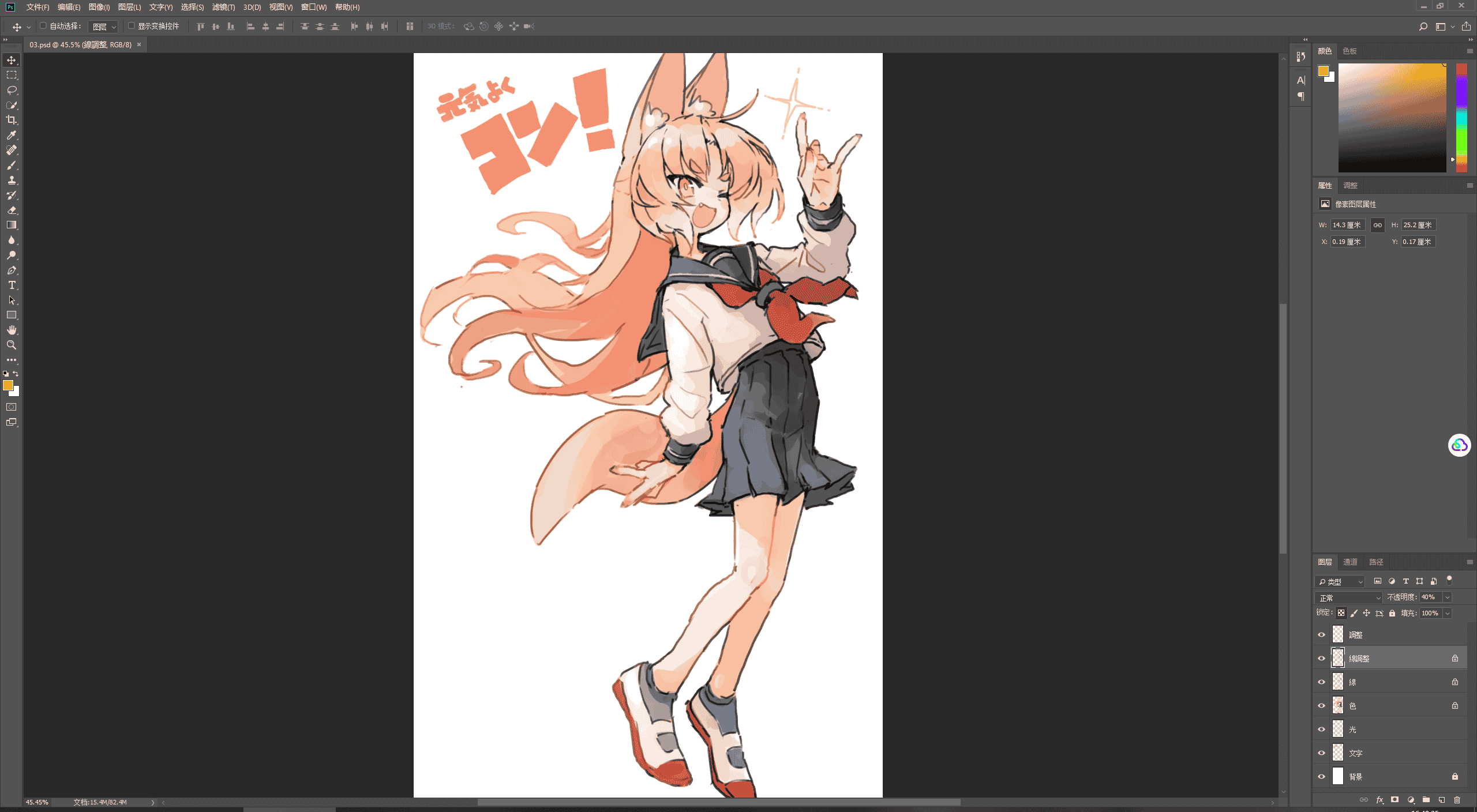Enable the 显示变换控件 checkbox
This screenshot has width=1477, height=812.
(x=131, y=26)
